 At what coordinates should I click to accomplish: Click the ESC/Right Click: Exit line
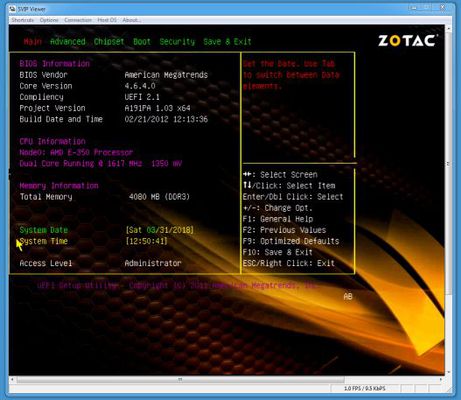coord(289,263)
